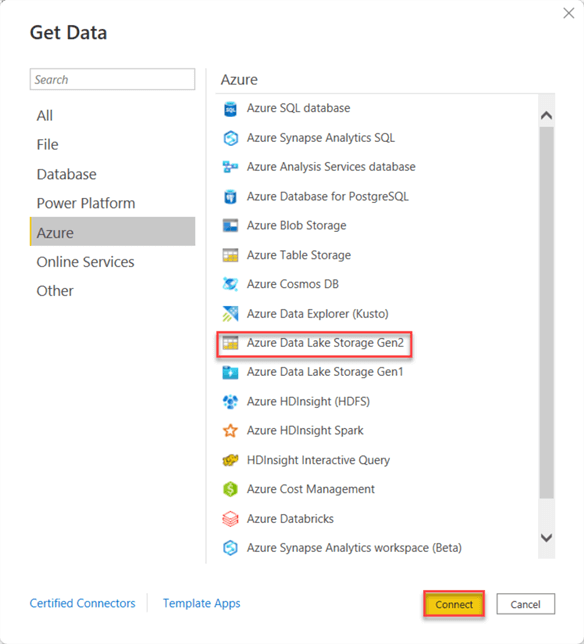Click the Azure Data Explorer (Kusto) icon

(x=230, y=314)
